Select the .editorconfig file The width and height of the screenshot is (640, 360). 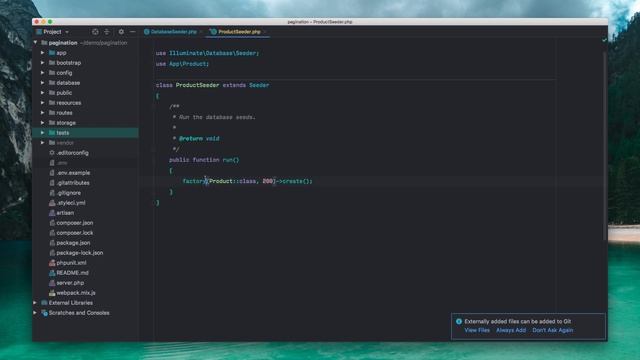click(72, 153)
